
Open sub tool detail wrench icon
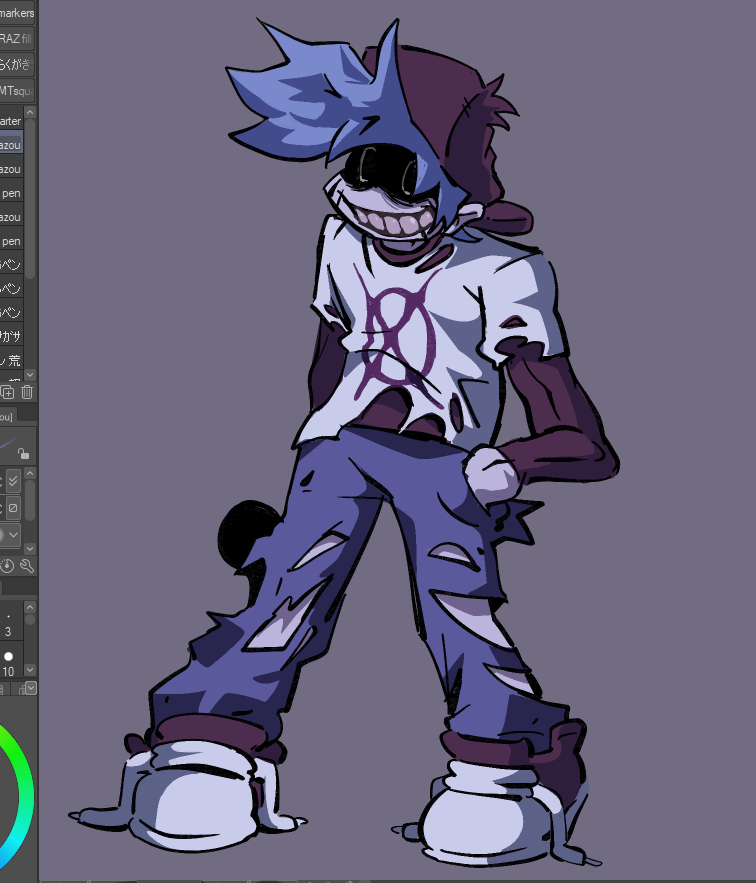point(27,566)
